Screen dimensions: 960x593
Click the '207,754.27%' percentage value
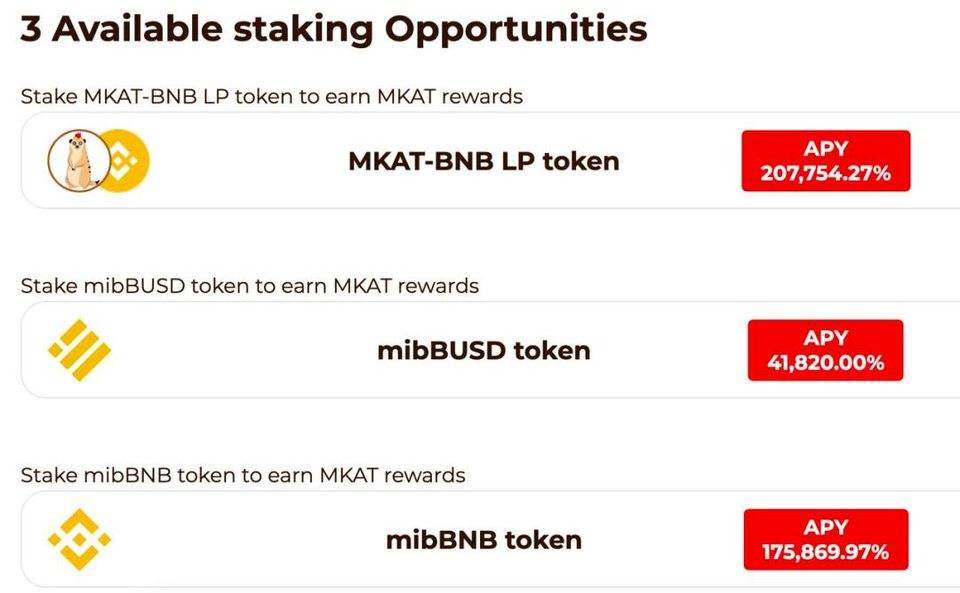[825, 174]
